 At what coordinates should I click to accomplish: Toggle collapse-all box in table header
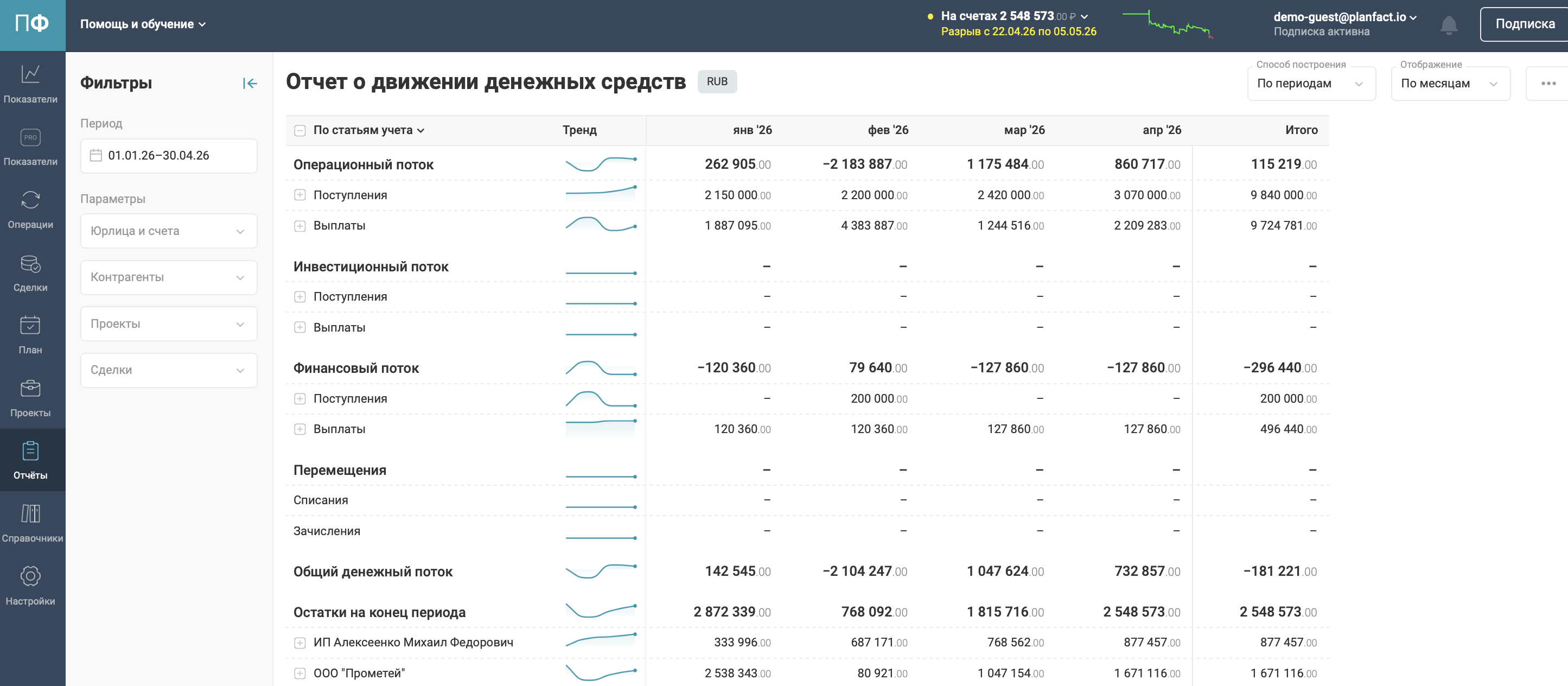[x=299, y=130]
